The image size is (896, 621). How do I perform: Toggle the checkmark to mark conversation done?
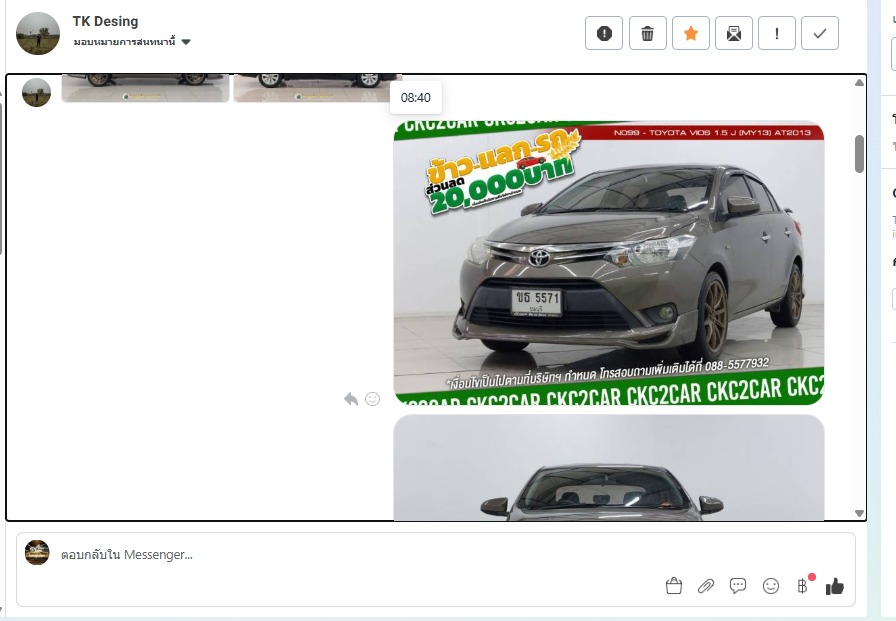coord(820,33)
